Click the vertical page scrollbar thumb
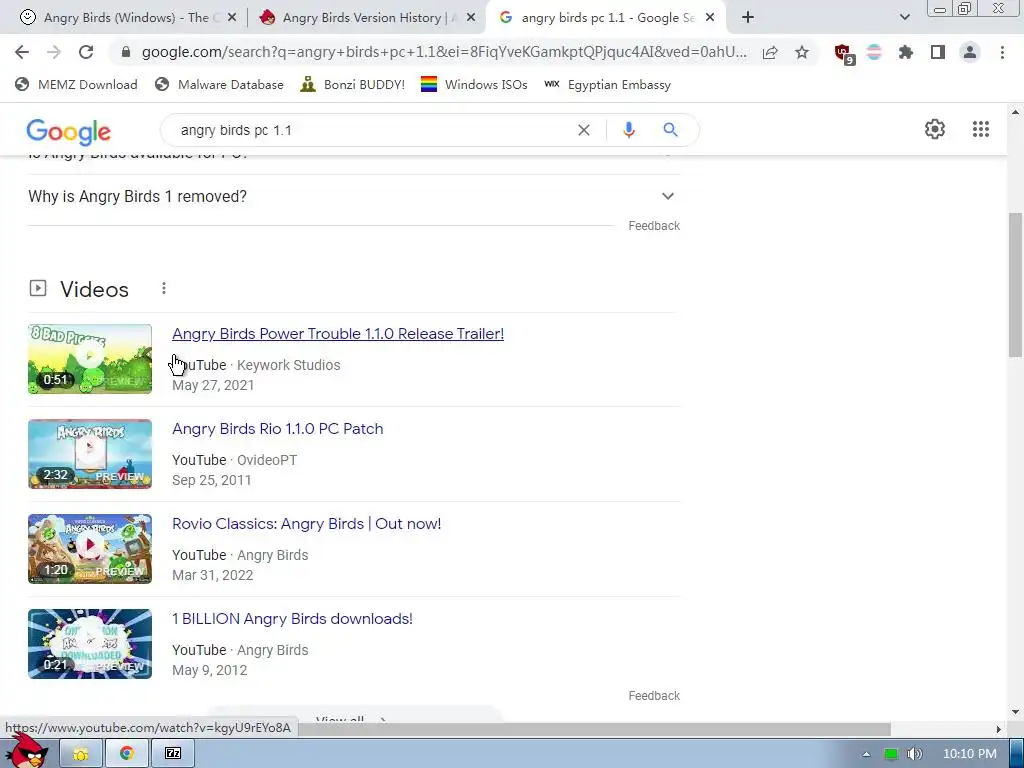1024x768 pixels. pos(1015,285)
